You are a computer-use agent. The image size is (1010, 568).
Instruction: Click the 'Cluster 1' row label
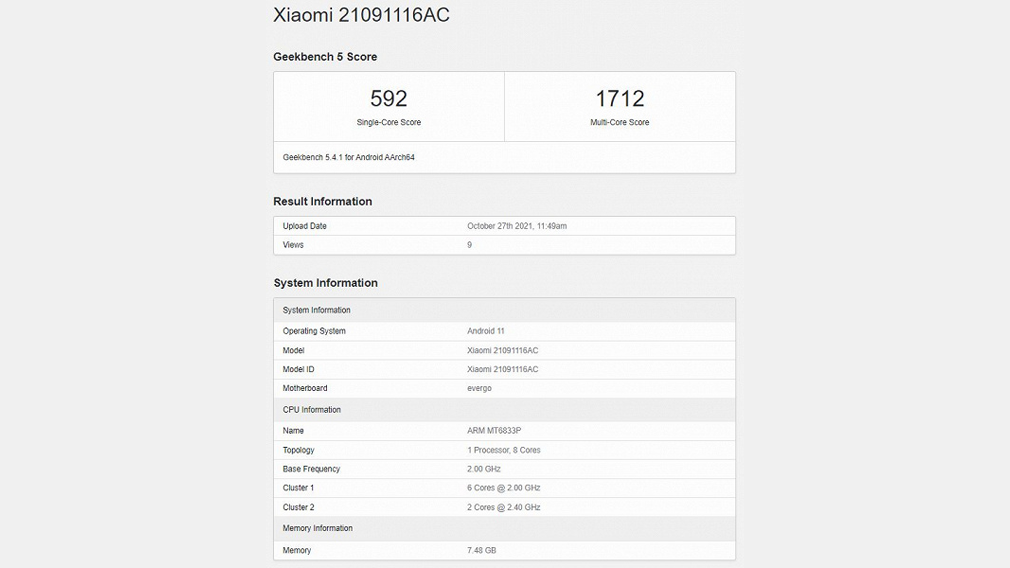(x=298, y=488)
